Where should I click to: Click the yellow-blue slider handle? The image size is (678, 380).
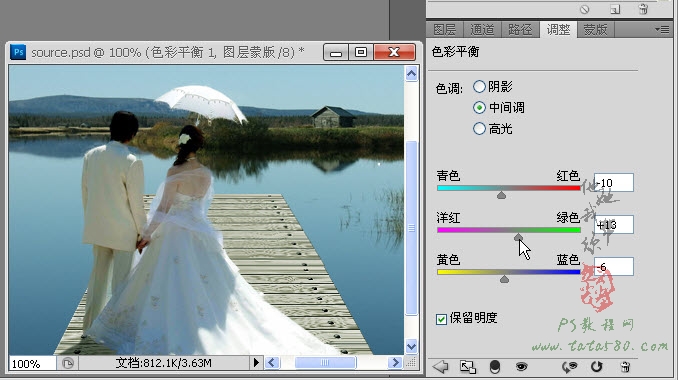[x=504, y=279]
